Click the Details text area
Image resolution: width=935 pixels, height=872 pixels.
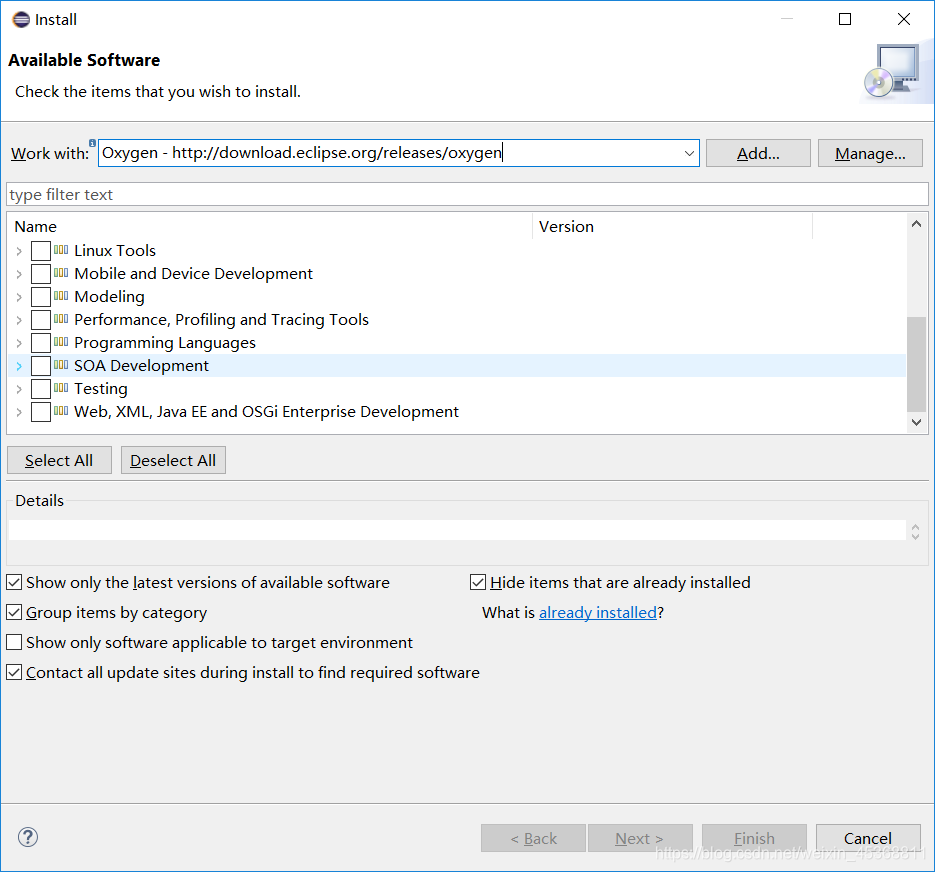tap(457, 530)
